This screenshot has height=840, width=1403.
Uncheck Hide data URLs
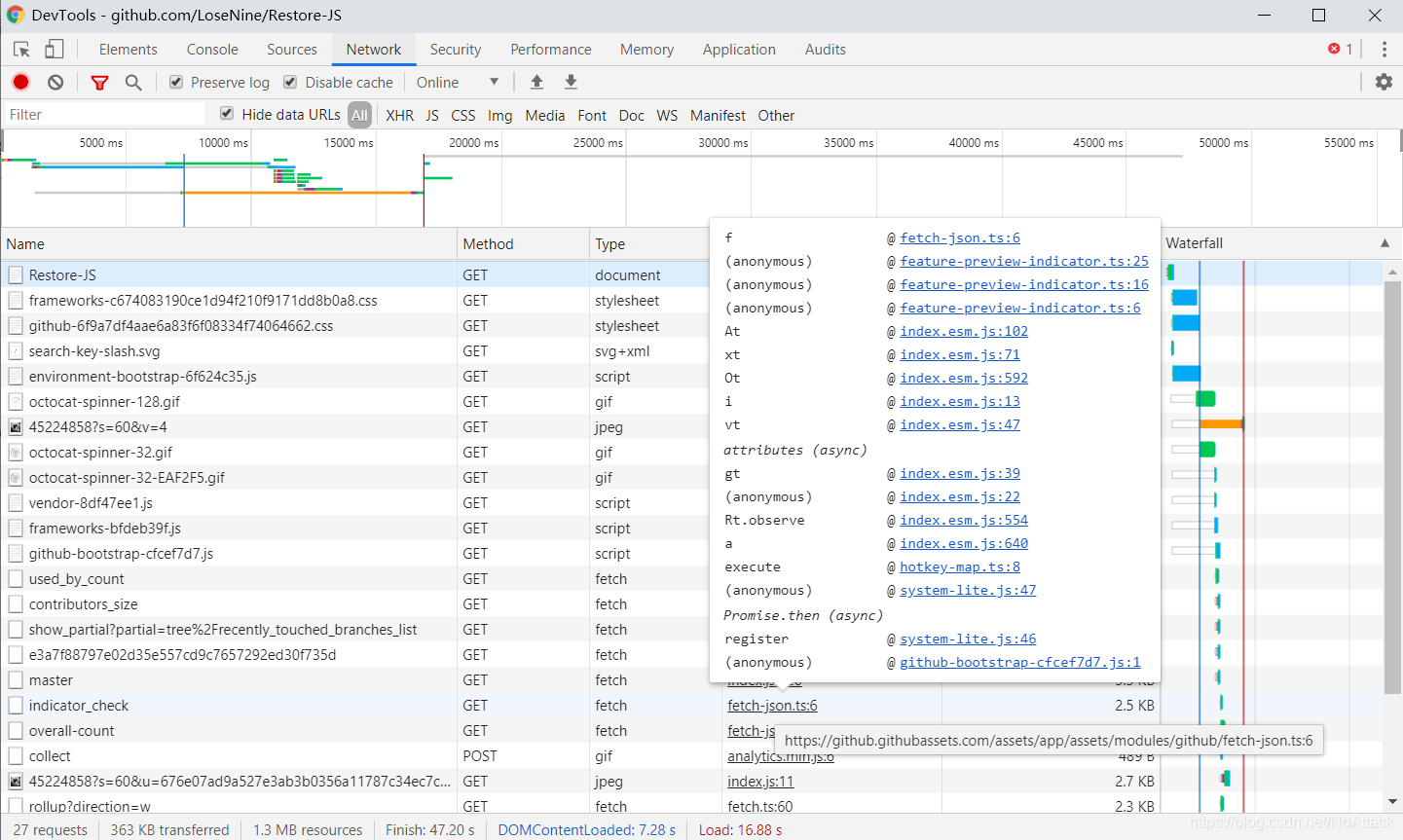227,114
